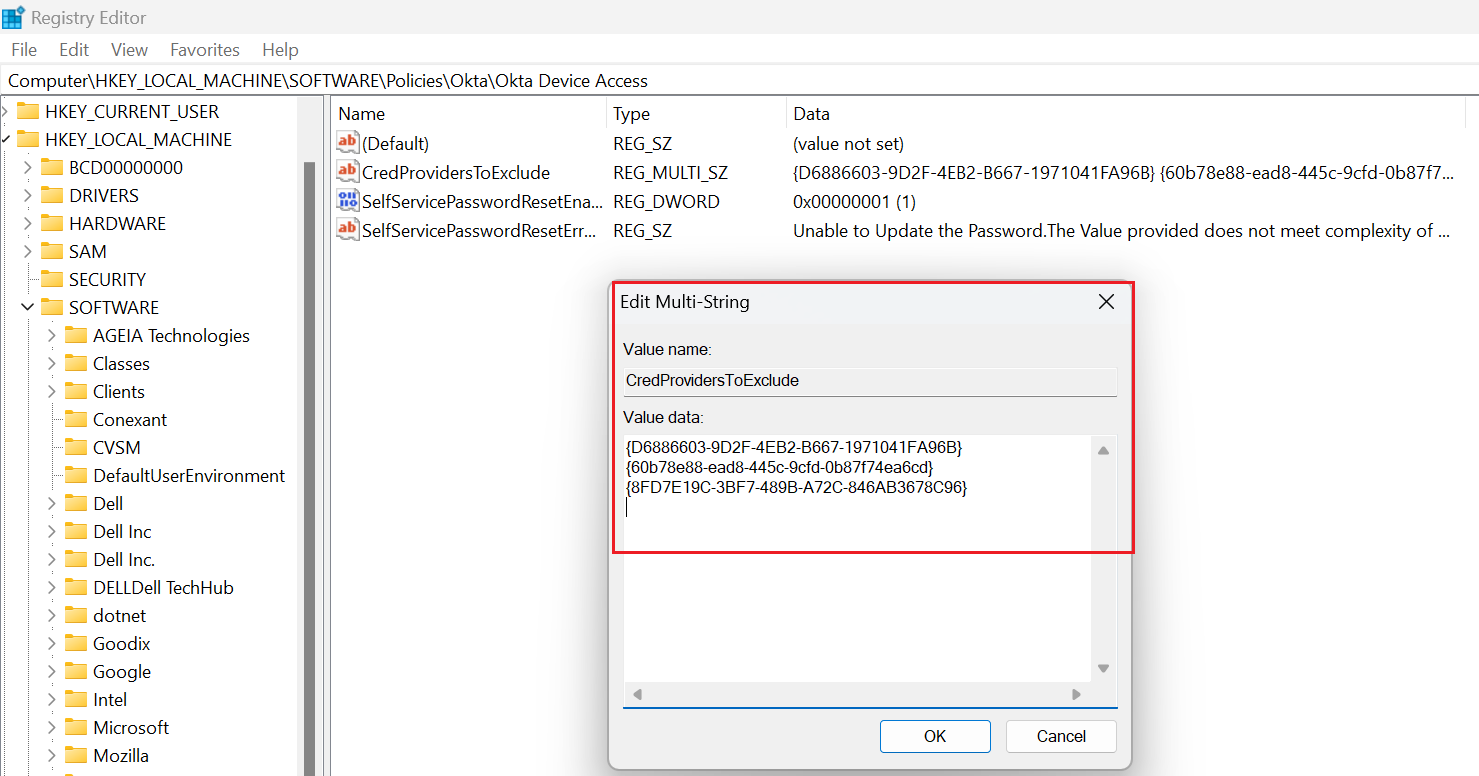This screenshot has width=1479, height=776.
Task: Click the Dell folder icon
Action: pyautogui.click(x=76, y=504)
